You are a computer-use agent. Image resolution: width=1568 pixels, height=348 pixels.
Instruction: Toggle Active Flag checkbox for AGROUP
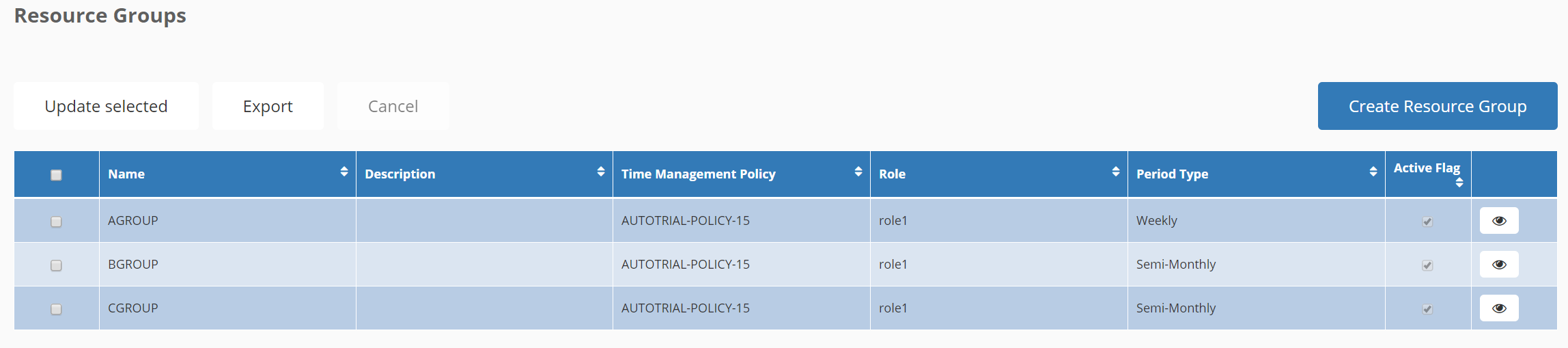point(1427,222)
